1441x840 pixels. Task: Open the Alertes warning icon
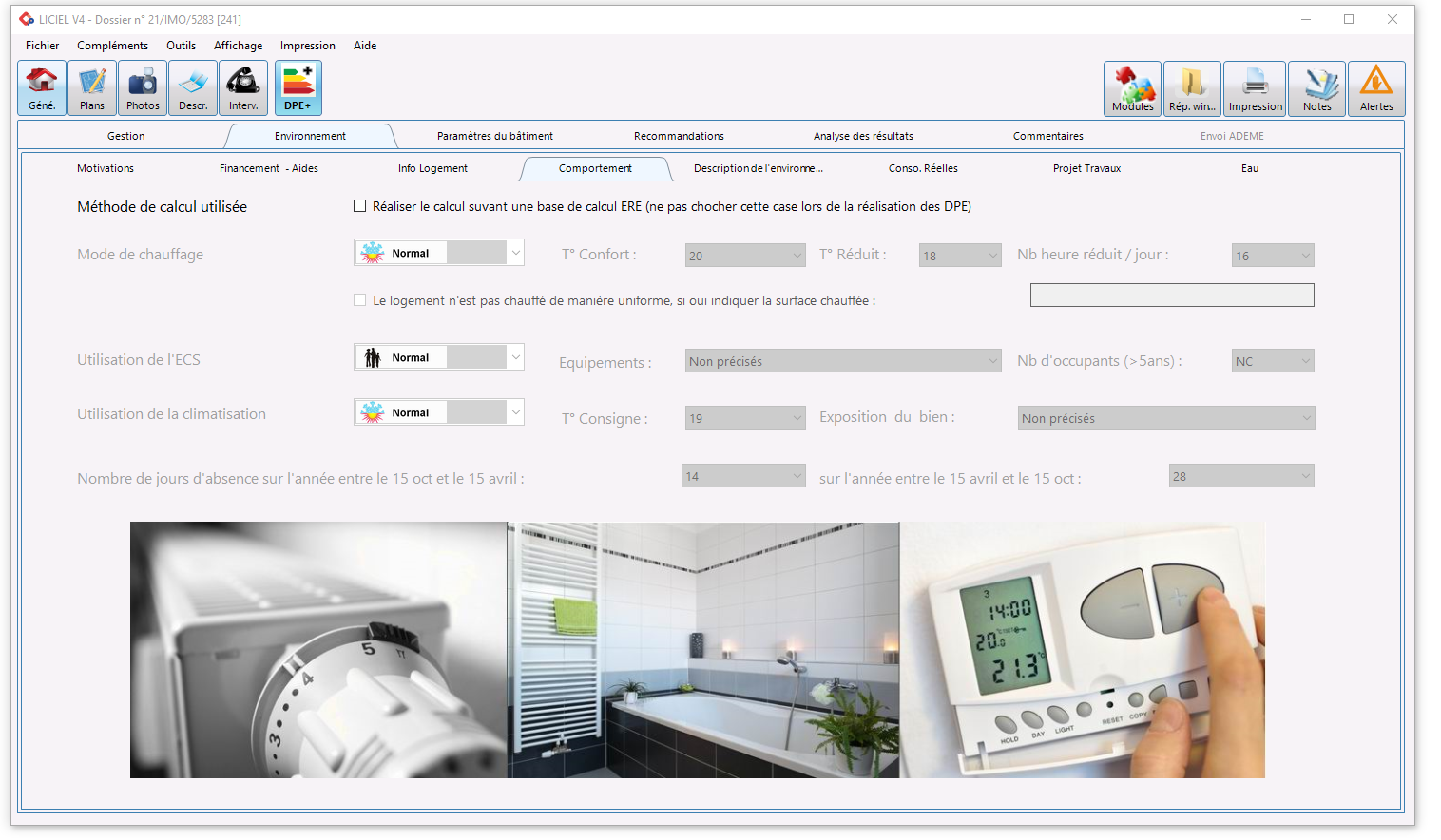tap(1376, 89)
